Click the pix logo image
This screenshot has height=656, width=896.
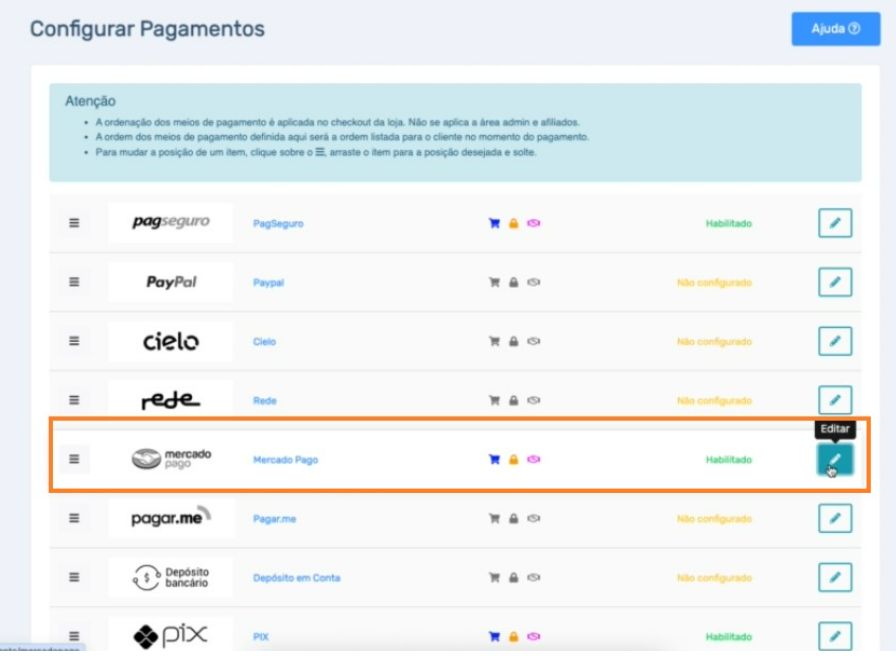(x=171, y=635)
